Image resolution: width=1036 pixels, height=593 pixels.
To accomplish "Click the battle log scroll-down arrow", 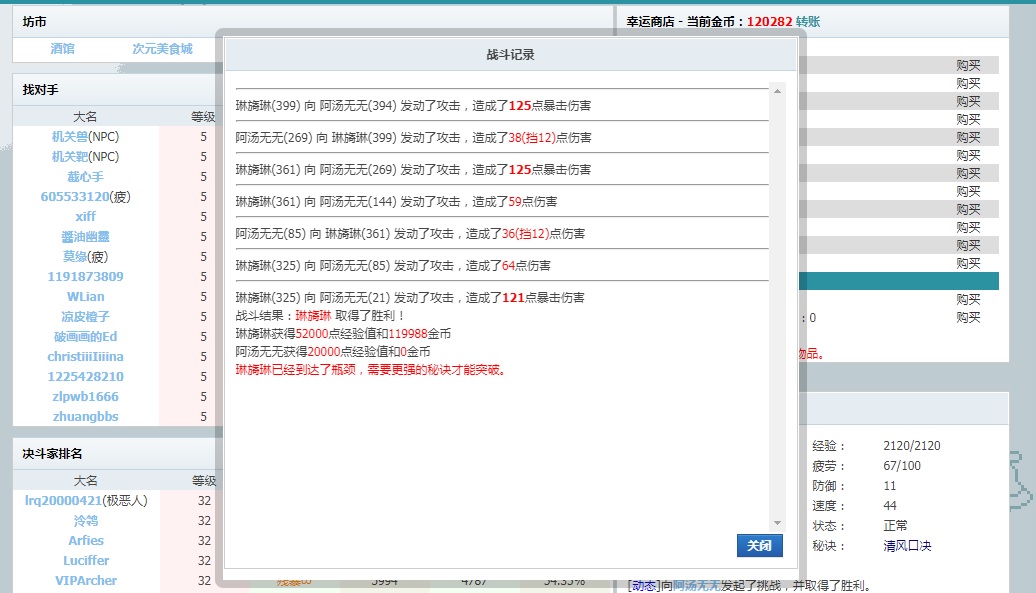I will 778,522.
